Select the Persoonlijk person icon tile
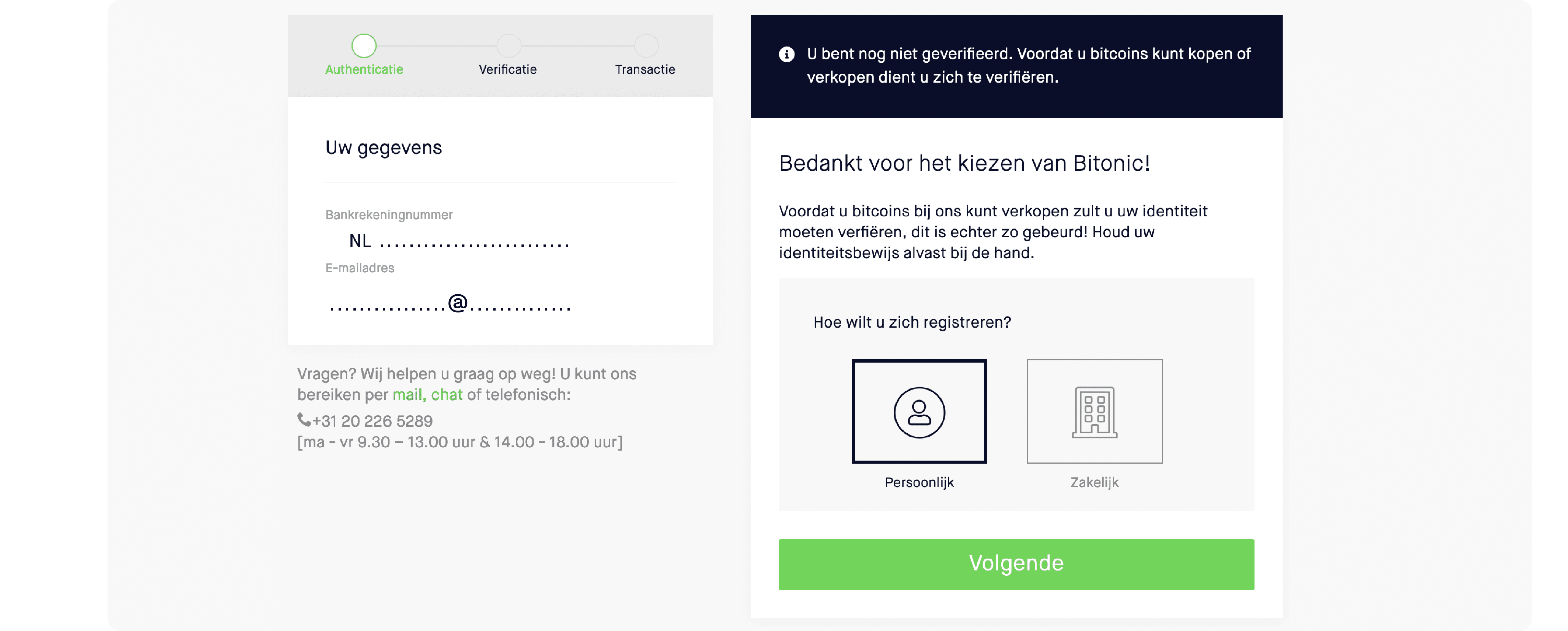Image resolution: width=1568 pixels, height=631 pixels. pos(919,411)
